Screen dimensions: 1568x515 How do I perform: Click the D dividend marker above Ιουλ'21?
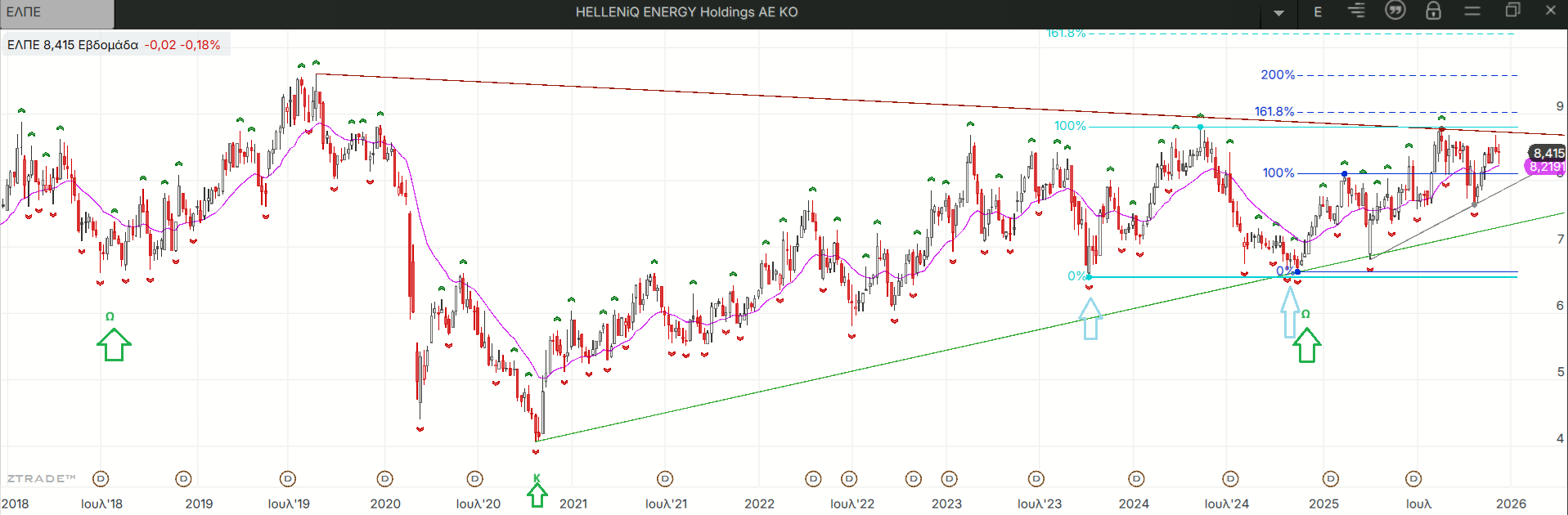[665, 478]
